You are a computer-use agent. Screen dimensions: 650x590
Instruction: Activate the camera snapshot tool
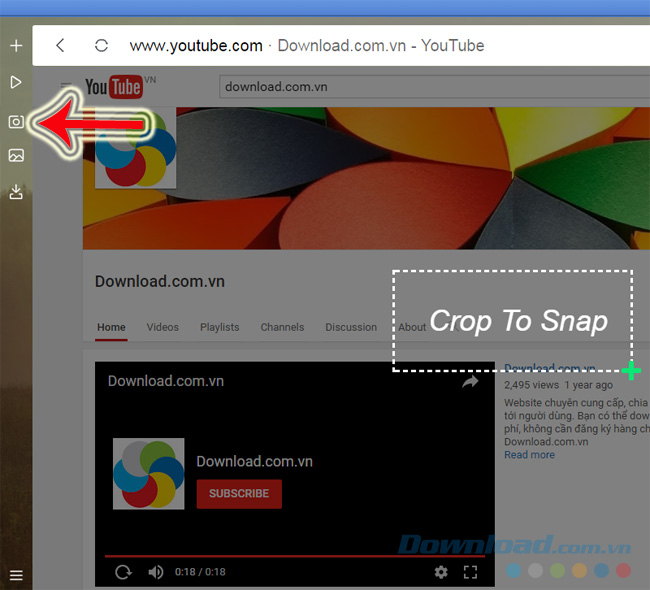point(16,121)
